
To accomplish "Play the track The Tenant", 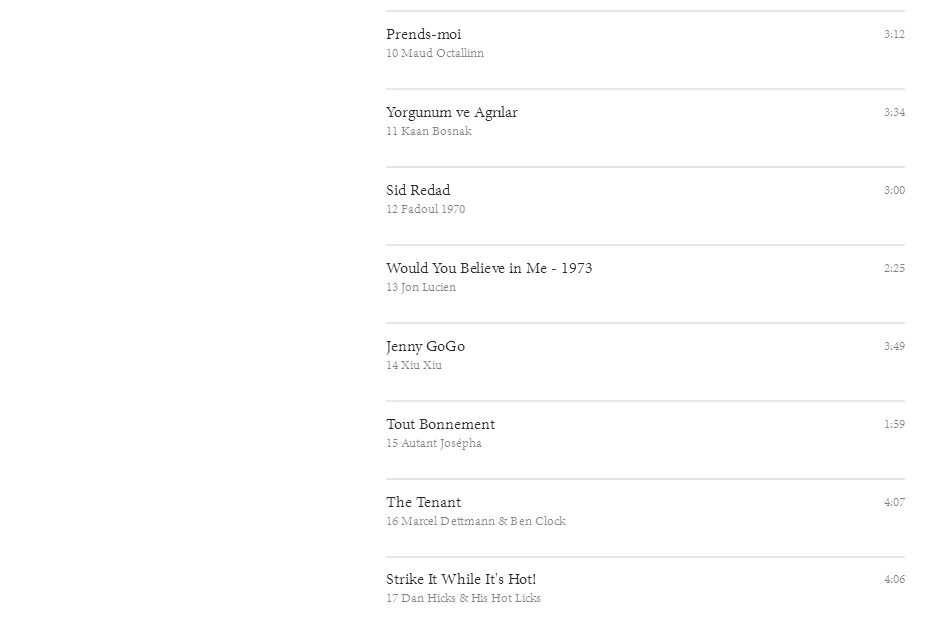I will tap(424, 502).
